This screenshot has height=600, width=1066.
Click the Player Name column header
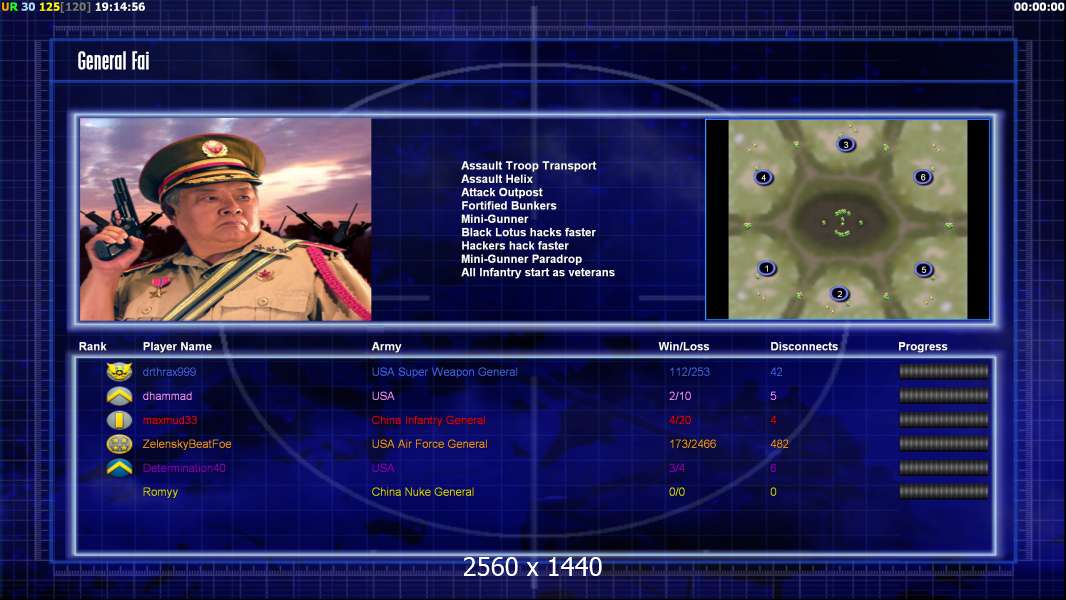177,346
